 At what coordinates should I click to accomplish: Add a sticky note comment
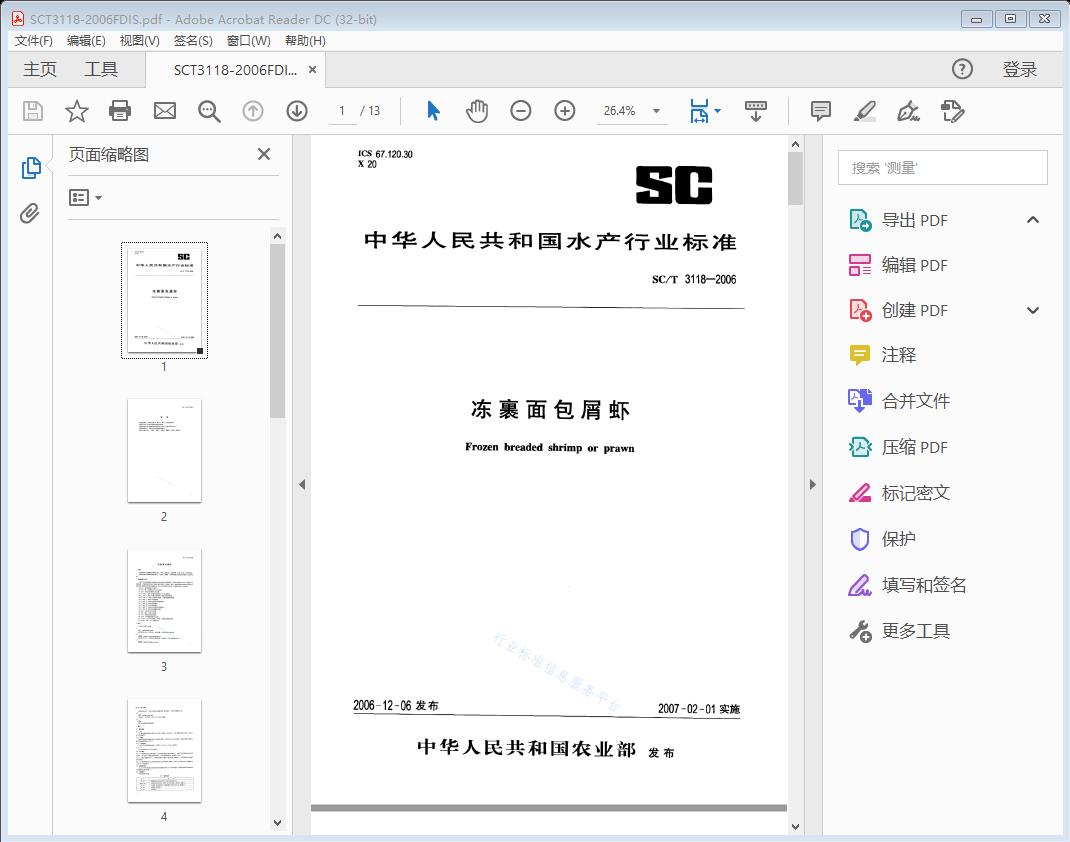(821, 111)
